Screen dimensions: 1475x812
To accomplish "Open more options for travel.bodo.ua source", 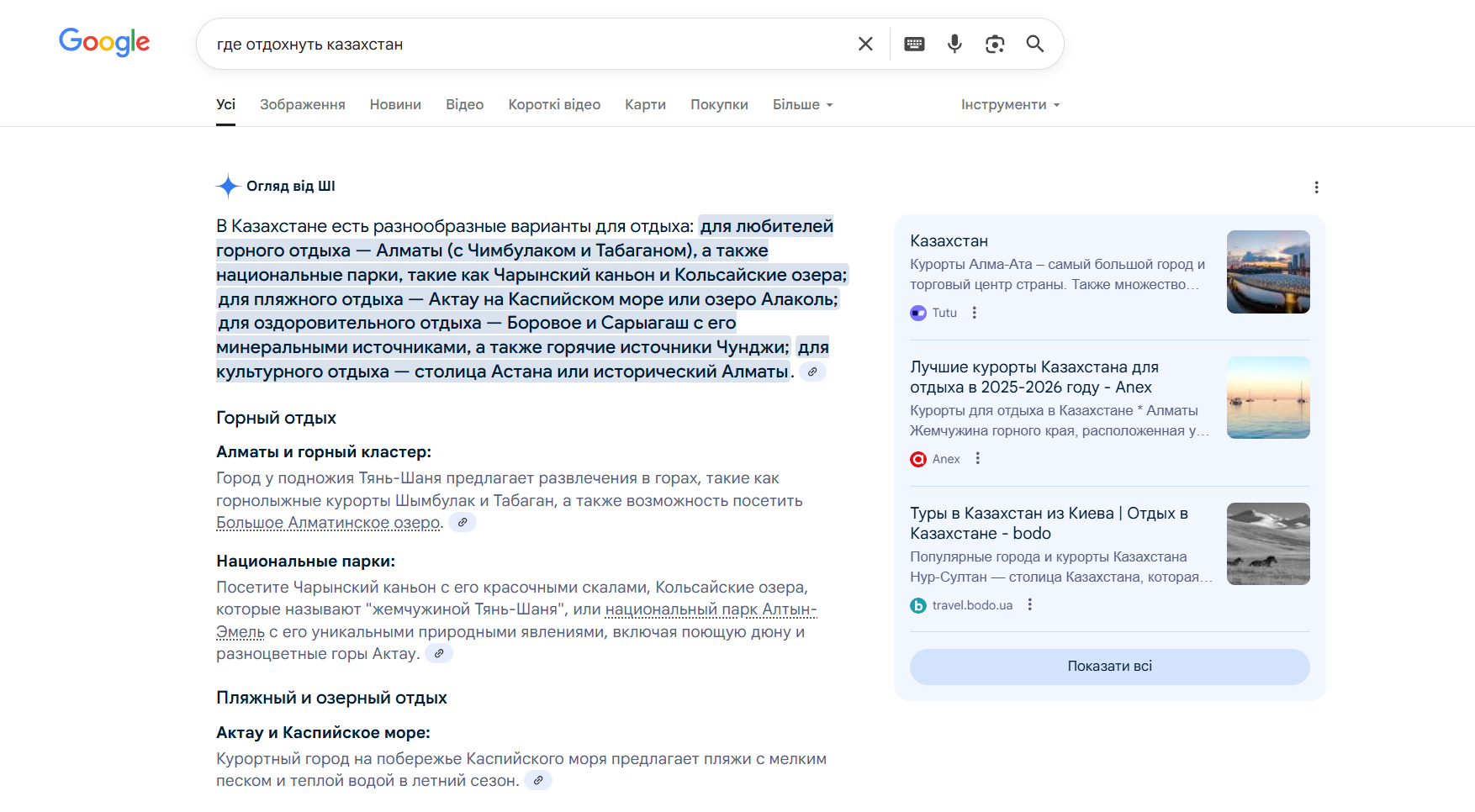I will (1030, 605).
